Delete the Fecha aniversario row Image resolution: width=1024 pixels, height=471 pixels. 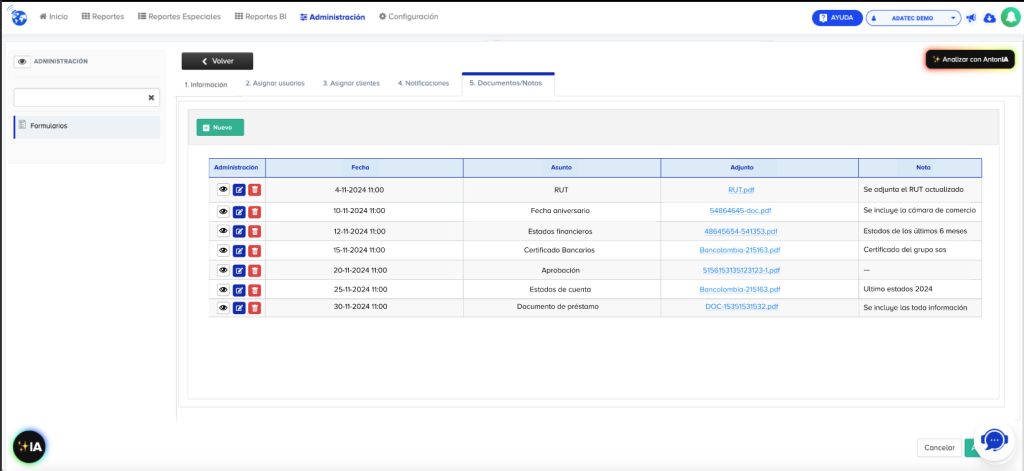pyautogui.click(x=255, y=212)
